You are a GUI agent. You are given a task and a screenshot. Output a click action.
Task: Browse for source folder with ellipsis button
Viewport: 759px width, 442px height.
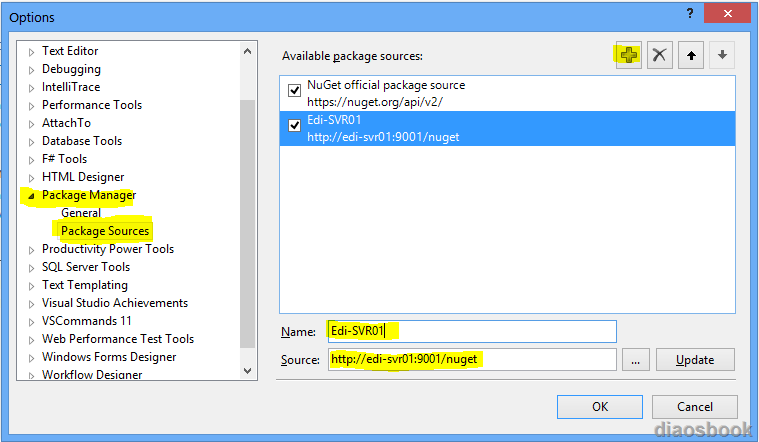click(x=636, y=360)
